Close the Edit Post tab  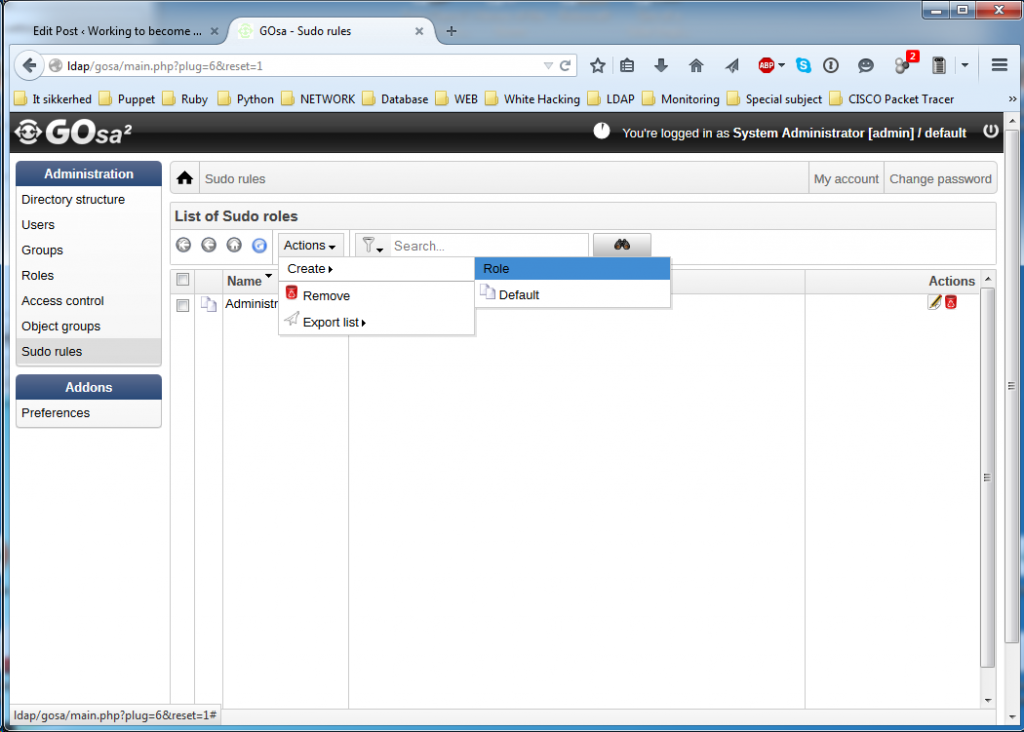(214, 31)
